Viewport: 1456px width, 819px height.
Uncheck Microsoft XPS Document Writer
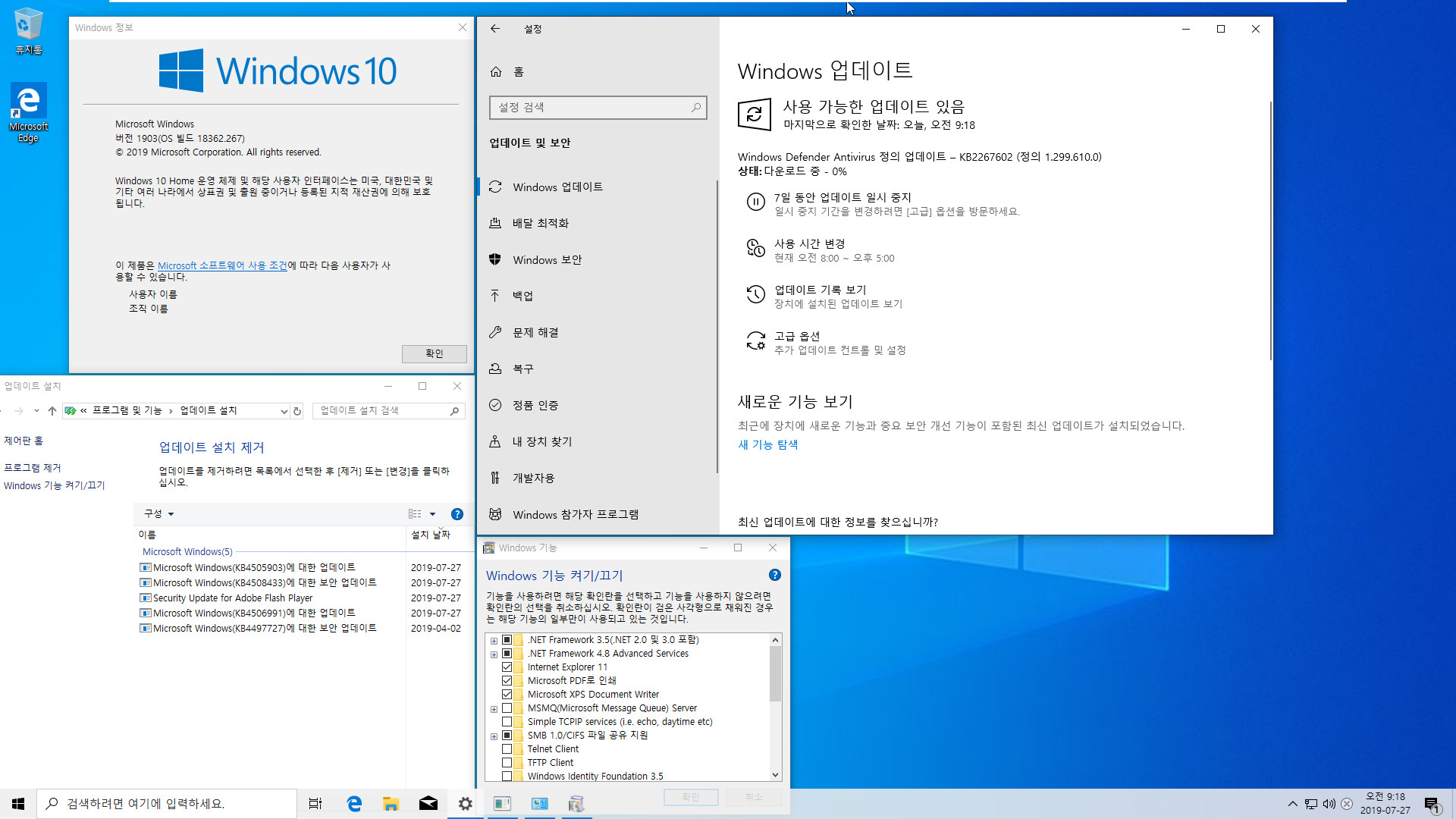pyautogui.click(x=507, y=695)
